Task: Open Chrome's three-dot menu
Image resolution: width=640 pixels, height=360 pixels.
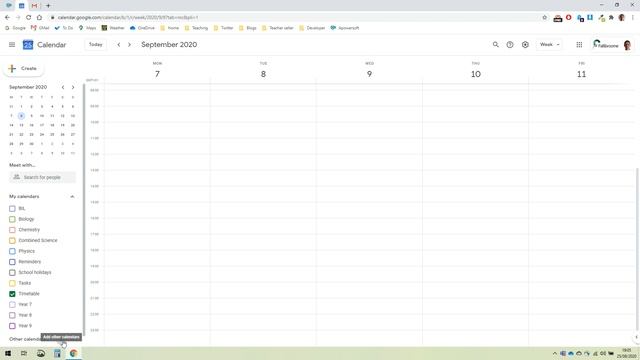Action: (633, 18)
